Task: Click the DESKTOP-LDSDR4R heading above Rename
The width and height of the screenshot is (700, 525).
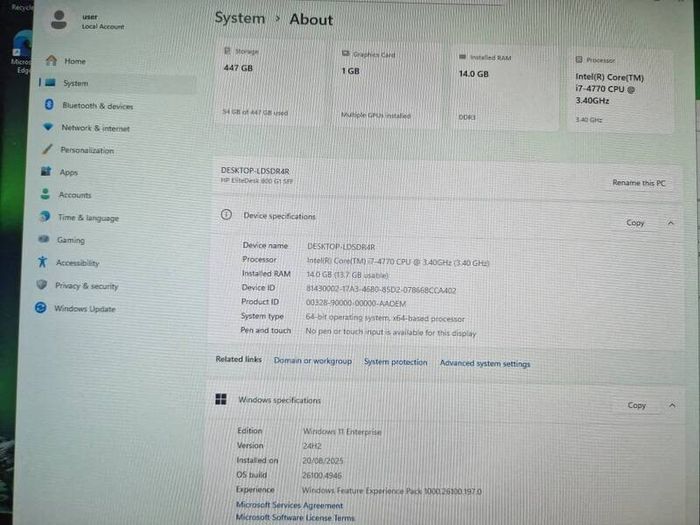Action: [255, 171]
